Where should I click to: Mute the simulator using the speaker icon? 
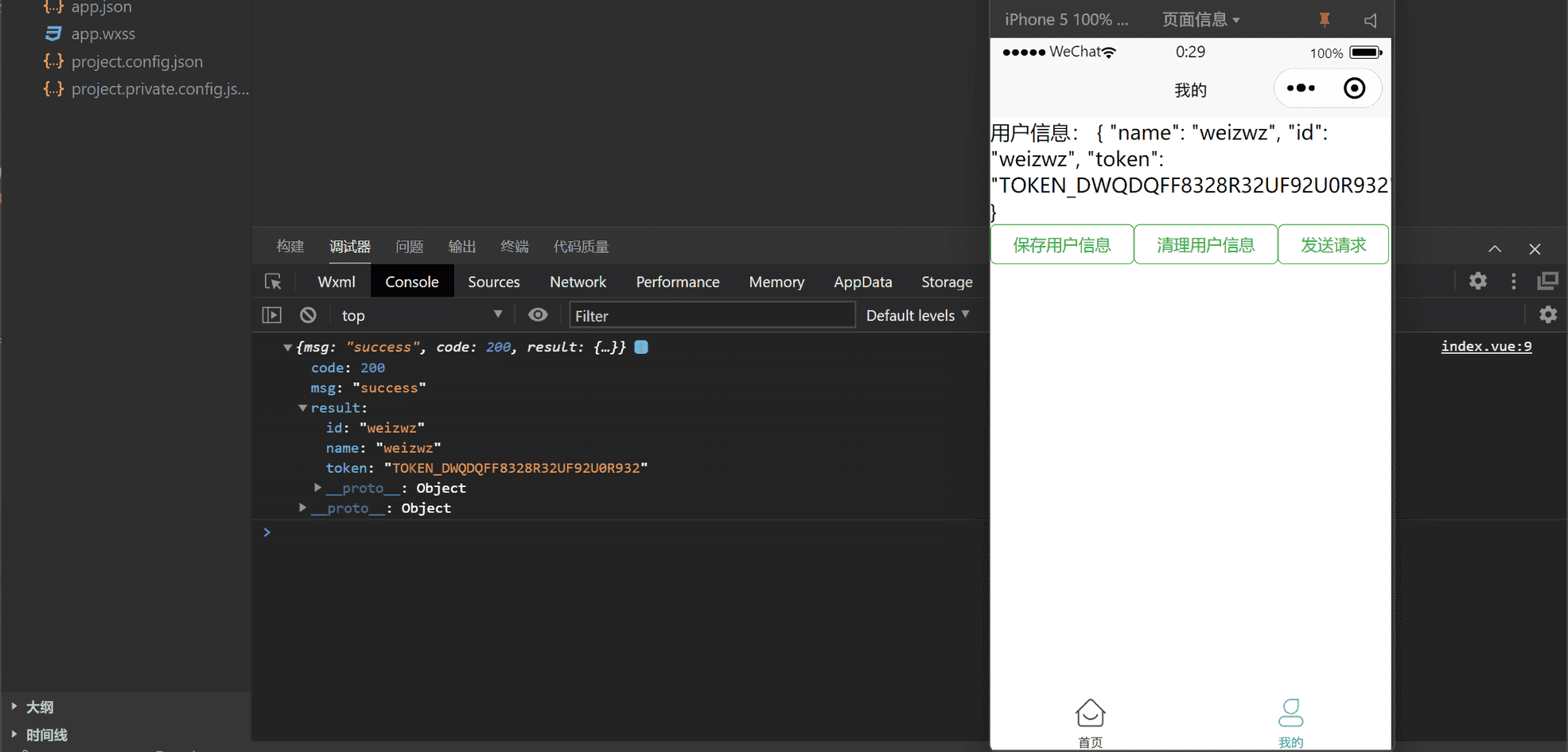click(1370, 20)
